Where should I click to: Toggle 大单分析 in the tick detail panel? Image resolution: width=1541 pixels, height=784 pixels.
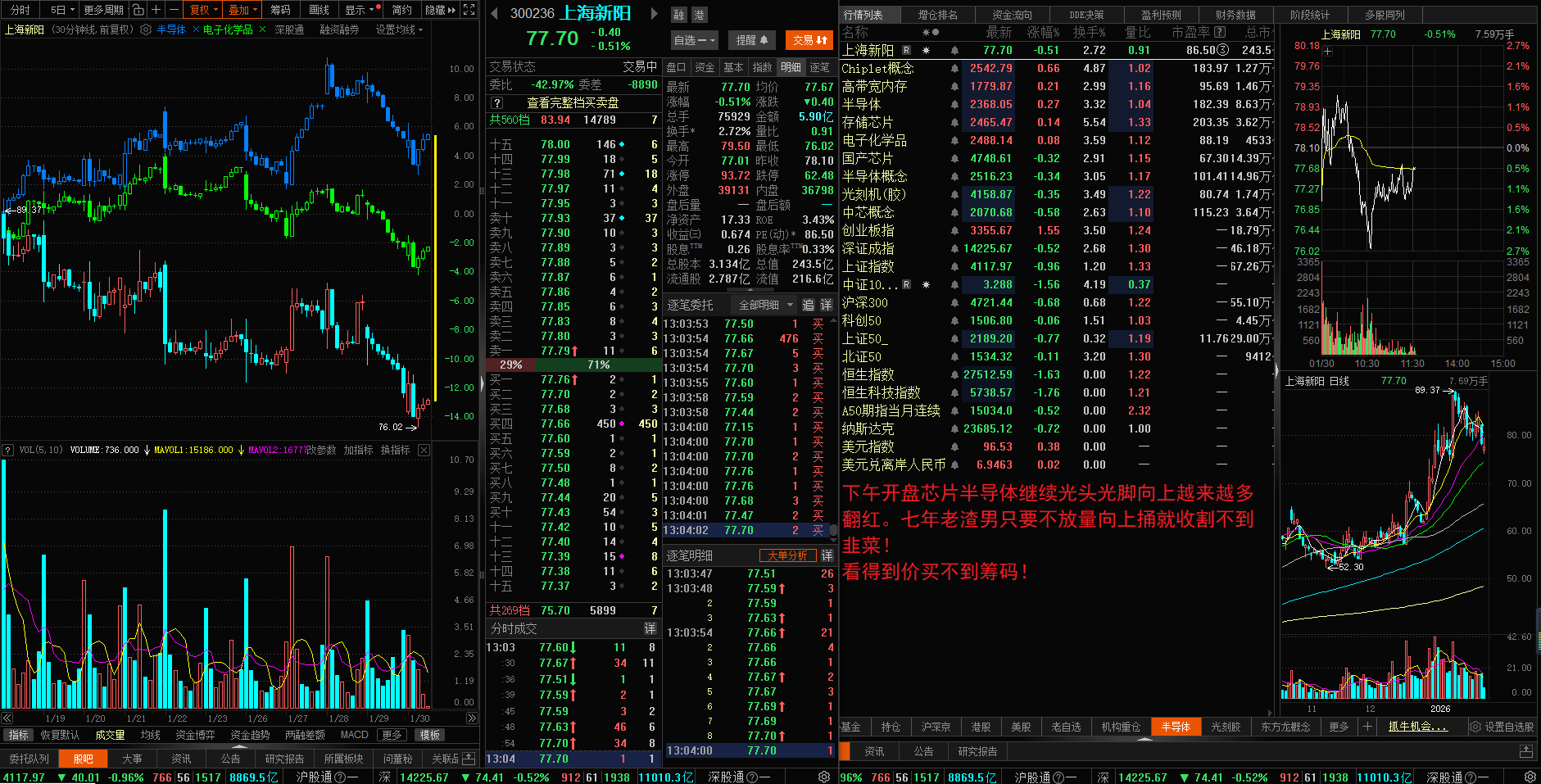(x=787, y=555)
